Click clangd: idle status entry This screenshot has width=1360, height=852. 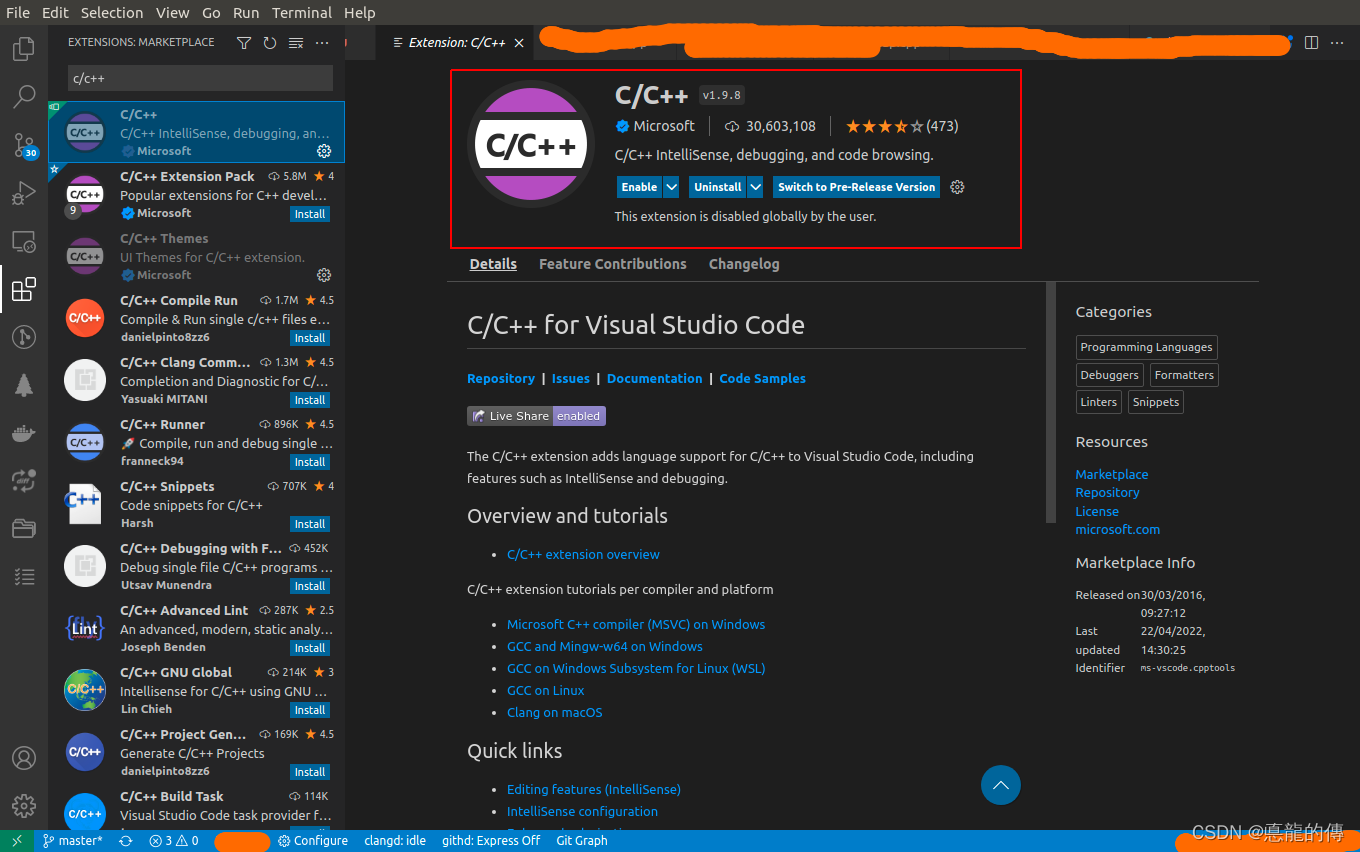395,841
